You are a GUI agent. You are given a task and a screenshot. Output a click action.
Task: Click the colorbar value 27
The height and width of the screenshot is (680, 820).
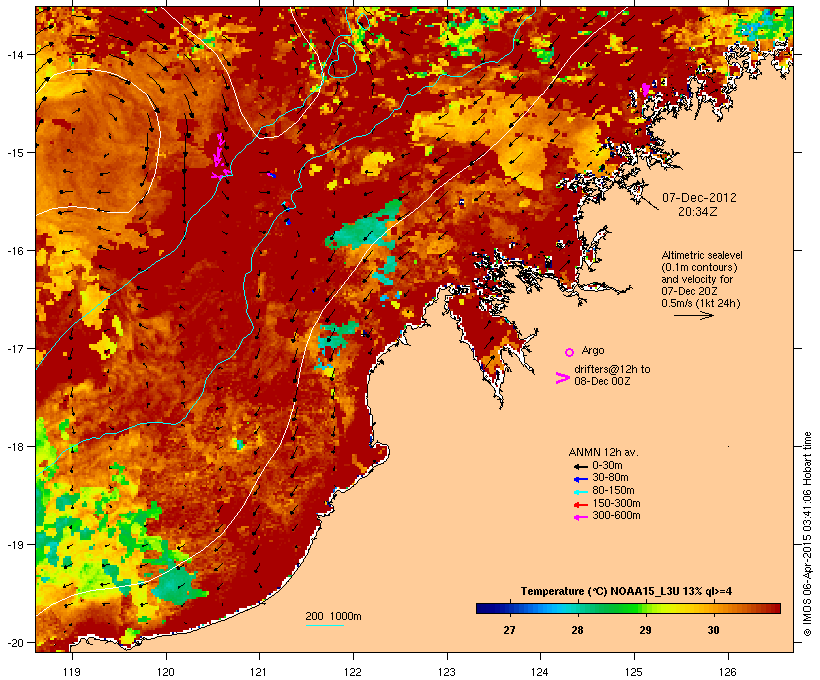point(509,630)
